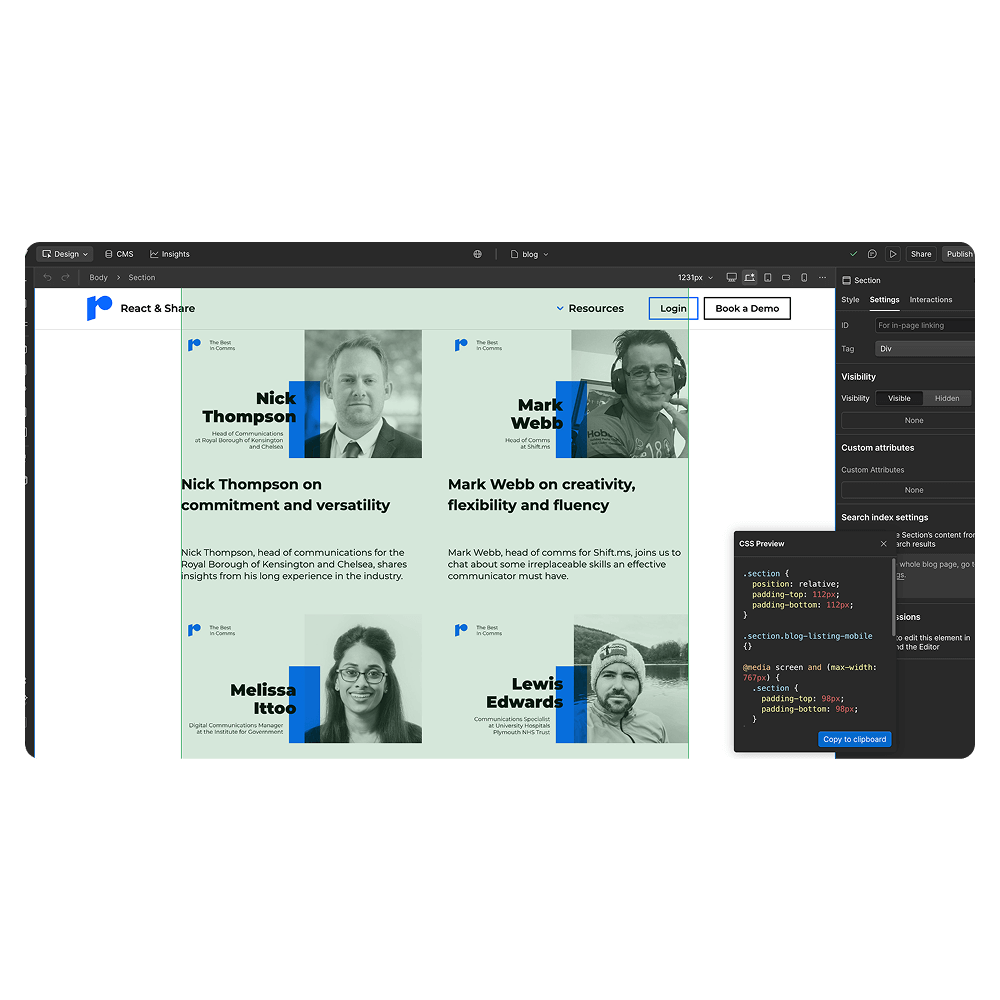Open the Tag dropdown showing Div

pos(924,348)
